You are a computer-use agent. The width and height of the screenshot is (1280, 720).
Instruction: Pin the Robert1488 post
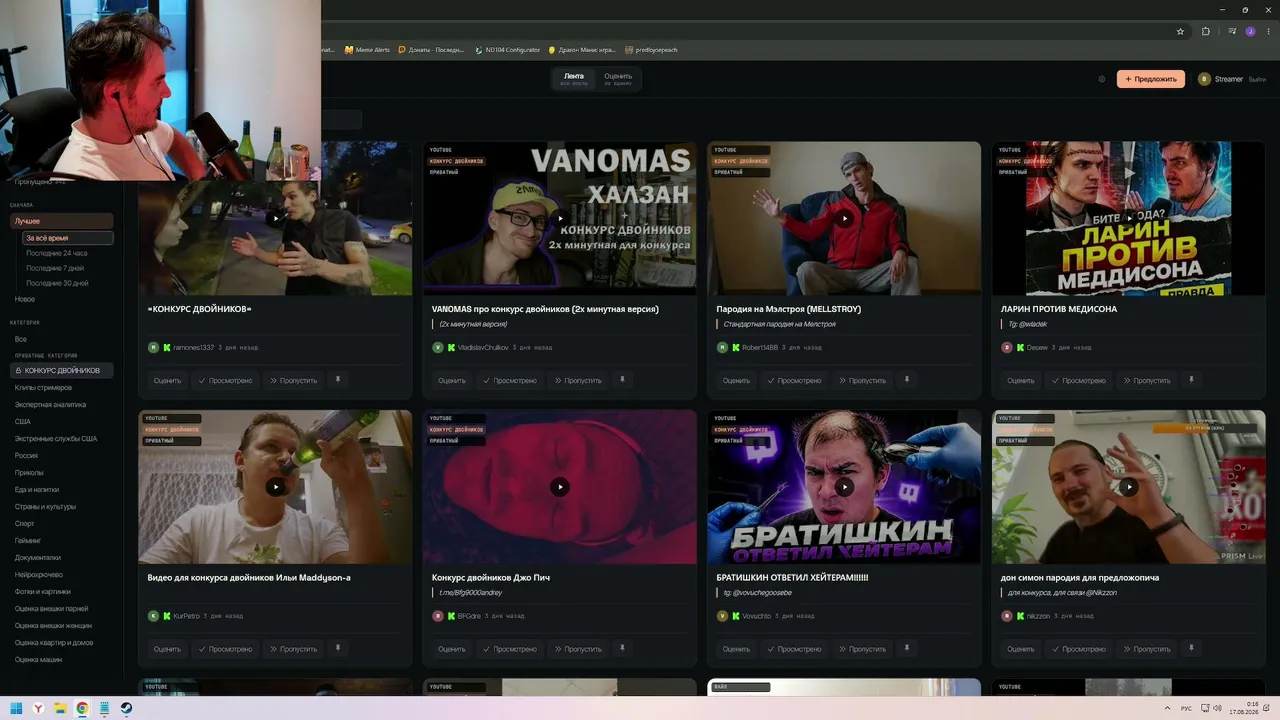[x=907, y=380]
